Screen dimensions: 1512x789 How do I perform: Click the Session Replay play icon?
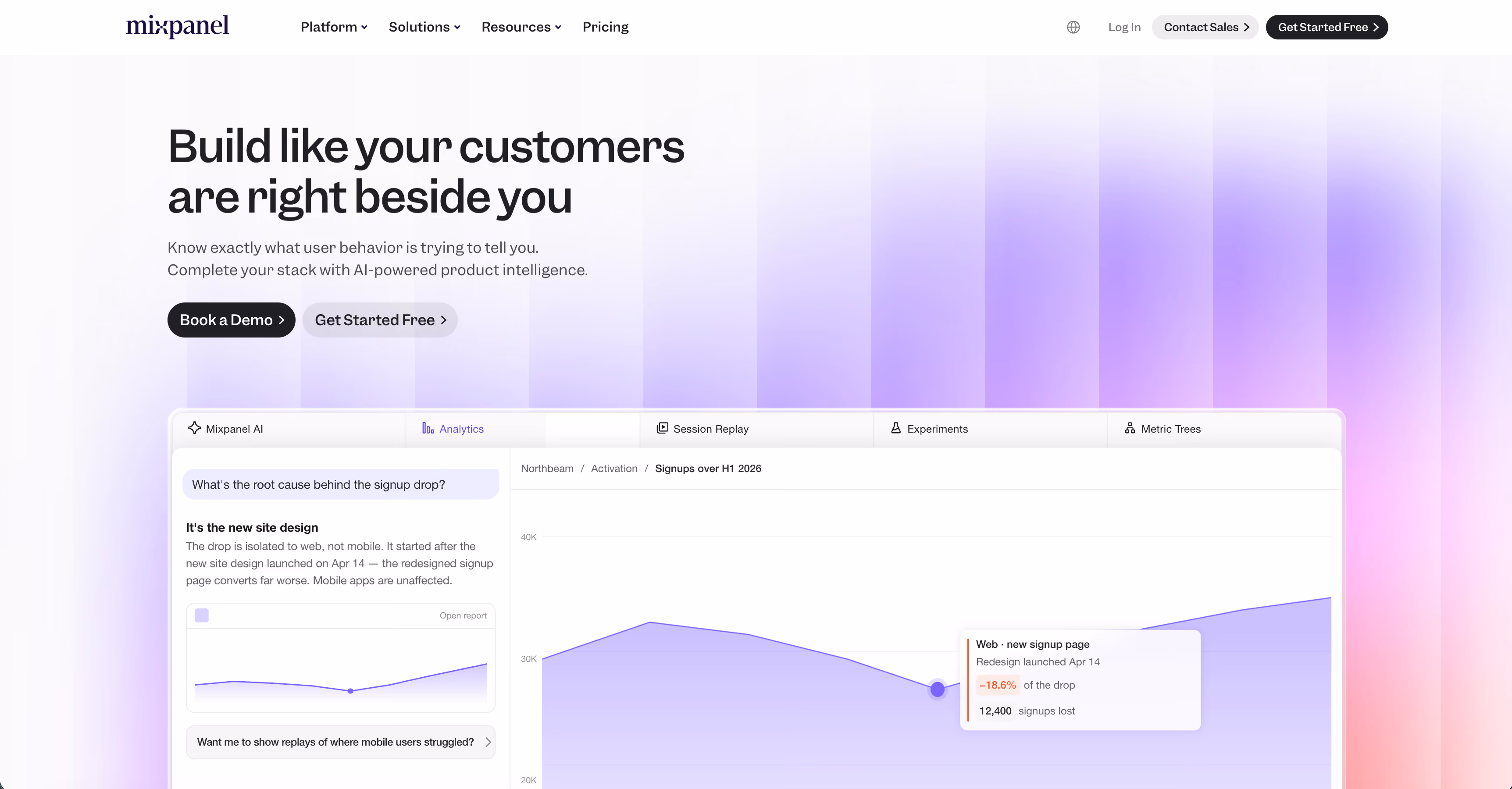coord(662,428)
